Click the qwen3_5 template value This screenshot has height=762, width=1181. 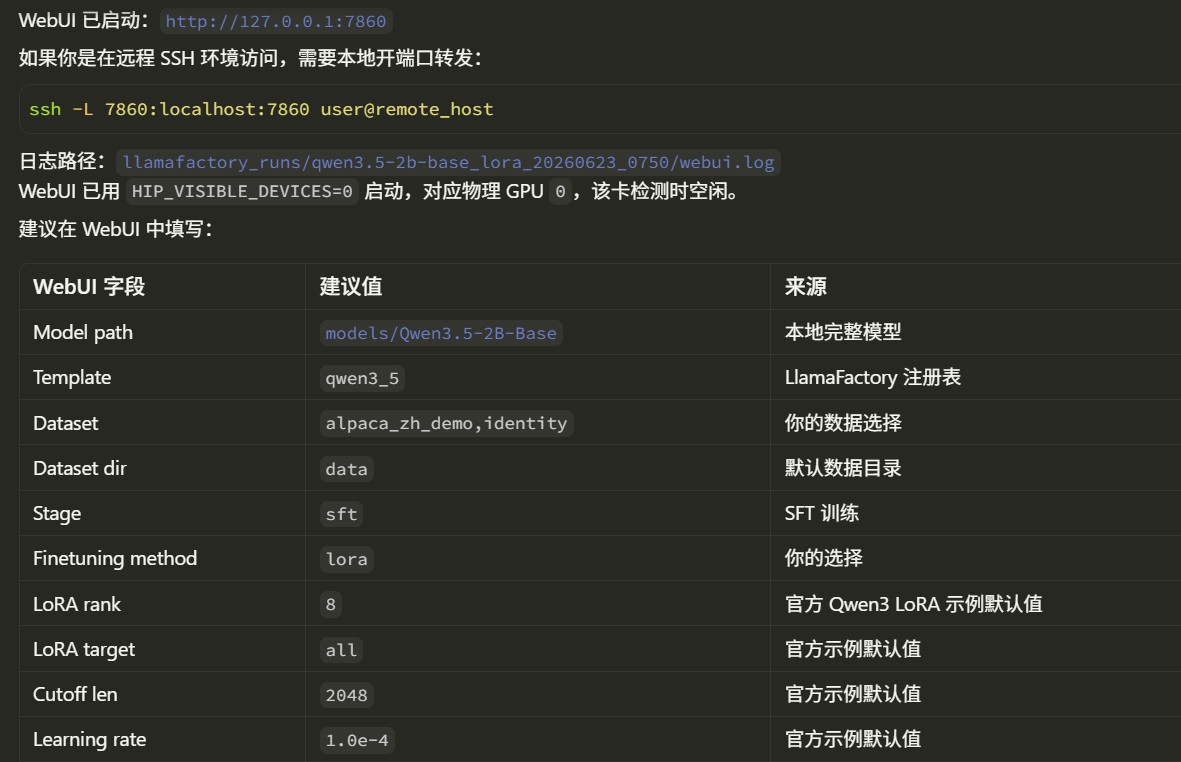pos(362,378)
